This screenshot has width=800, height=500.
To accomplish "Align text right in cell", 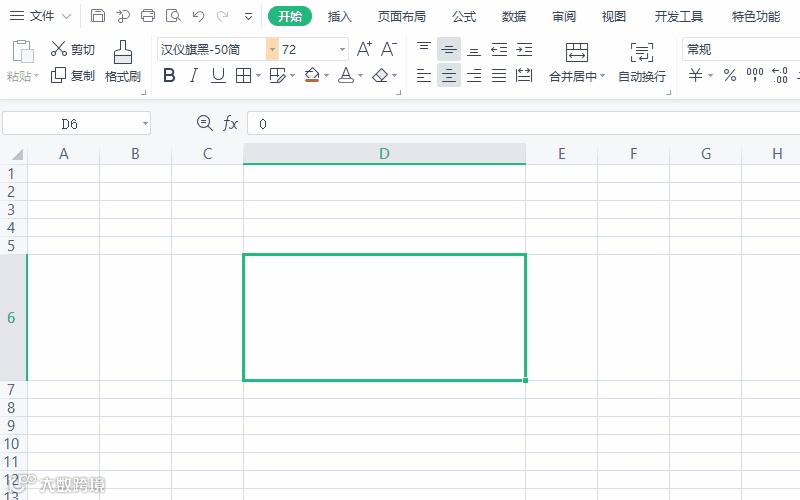I will (x=474, y=76).
